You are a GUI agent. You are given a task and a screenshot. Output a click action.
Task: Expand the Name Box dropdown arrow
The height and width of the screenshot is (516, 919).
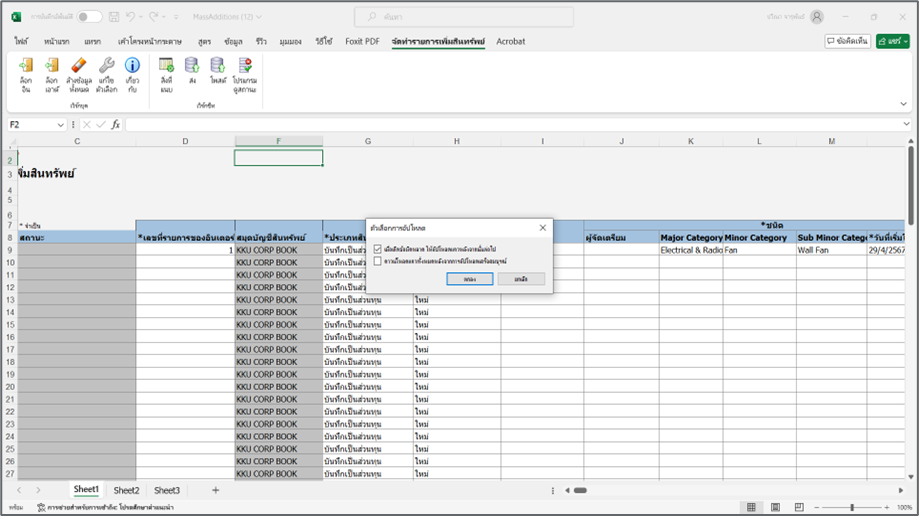[61, 125]
